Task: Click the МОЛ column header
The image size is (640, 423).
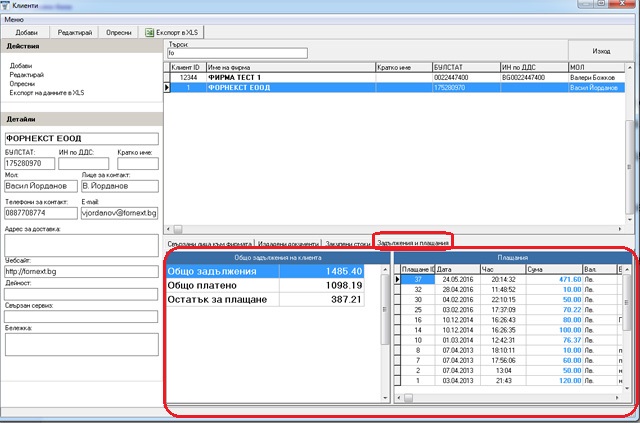Action: [x=596, y=67]
